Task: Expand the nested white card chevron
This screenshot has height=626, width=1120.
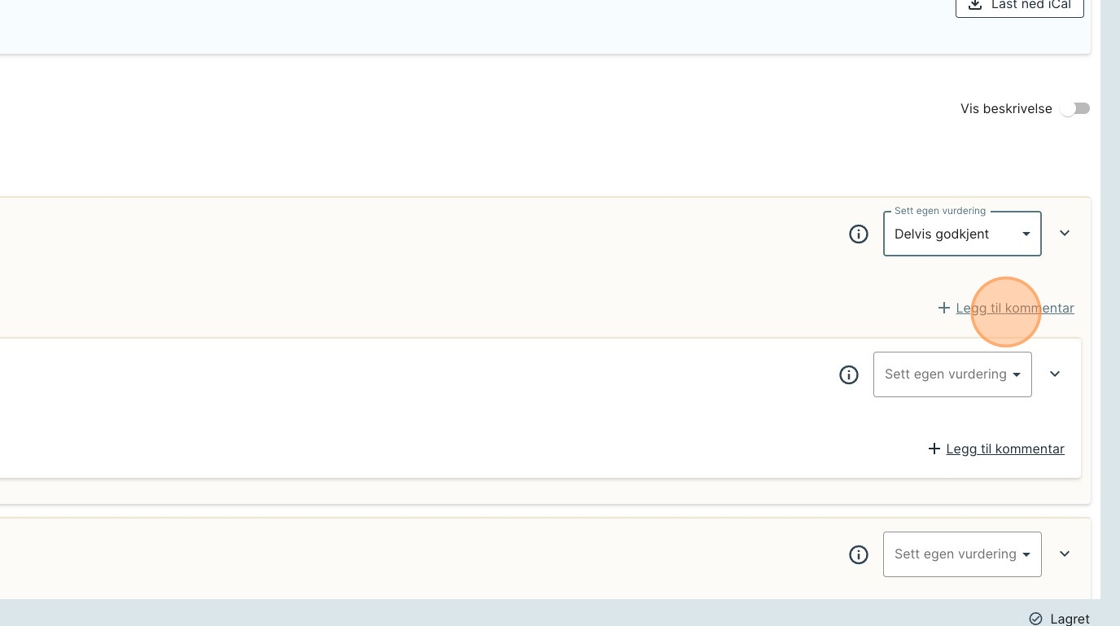Action: 1054,374
